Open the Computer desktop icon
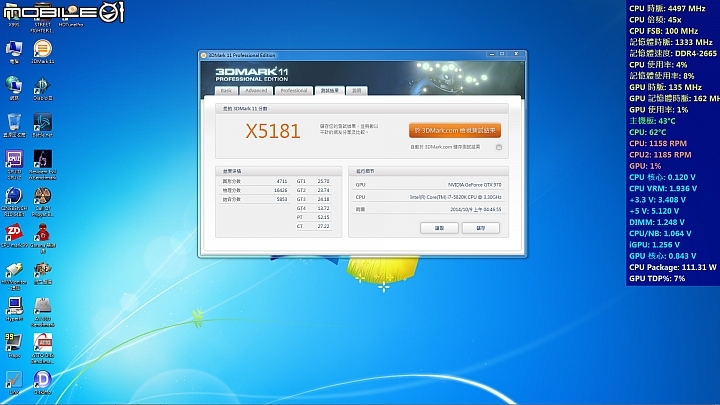Viewport: 720px width, 405px height. click(14, 51)
